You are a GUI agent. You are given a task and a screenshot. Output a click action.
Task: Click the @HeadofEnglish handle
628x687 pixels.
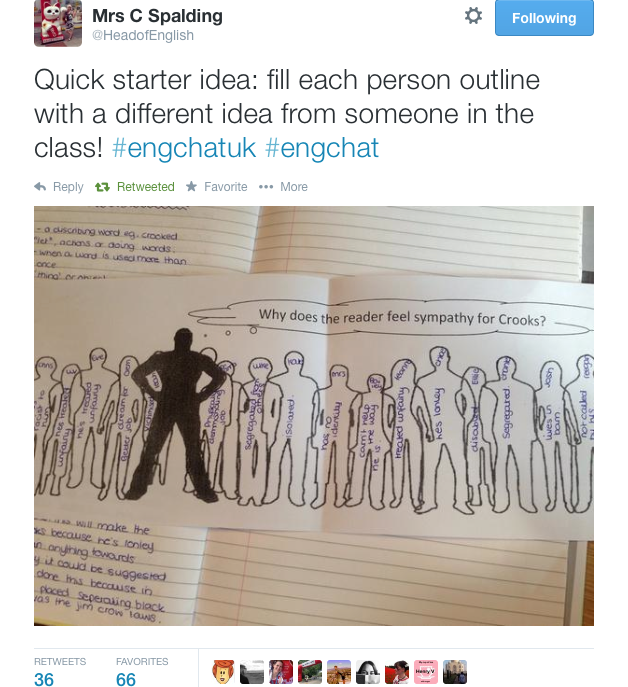pyautogui.click(x=143, y=35)
